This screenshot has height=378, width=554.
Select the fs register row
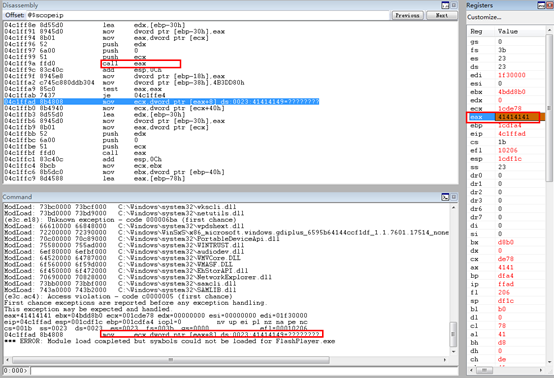507,50
